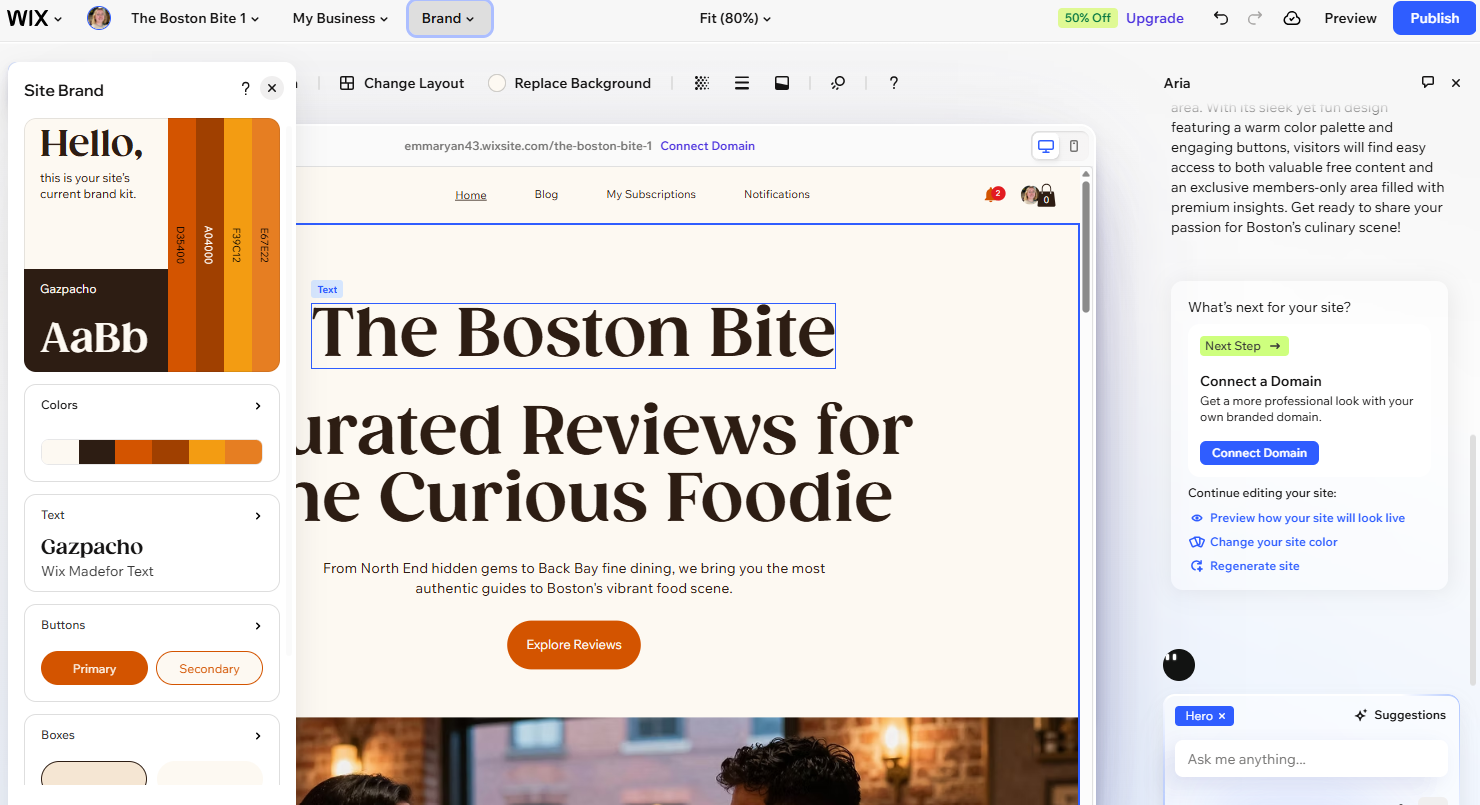Click the Connect Domain link next to URL
This screenshot has width=1480, height=805.
(x=707, y=146)
